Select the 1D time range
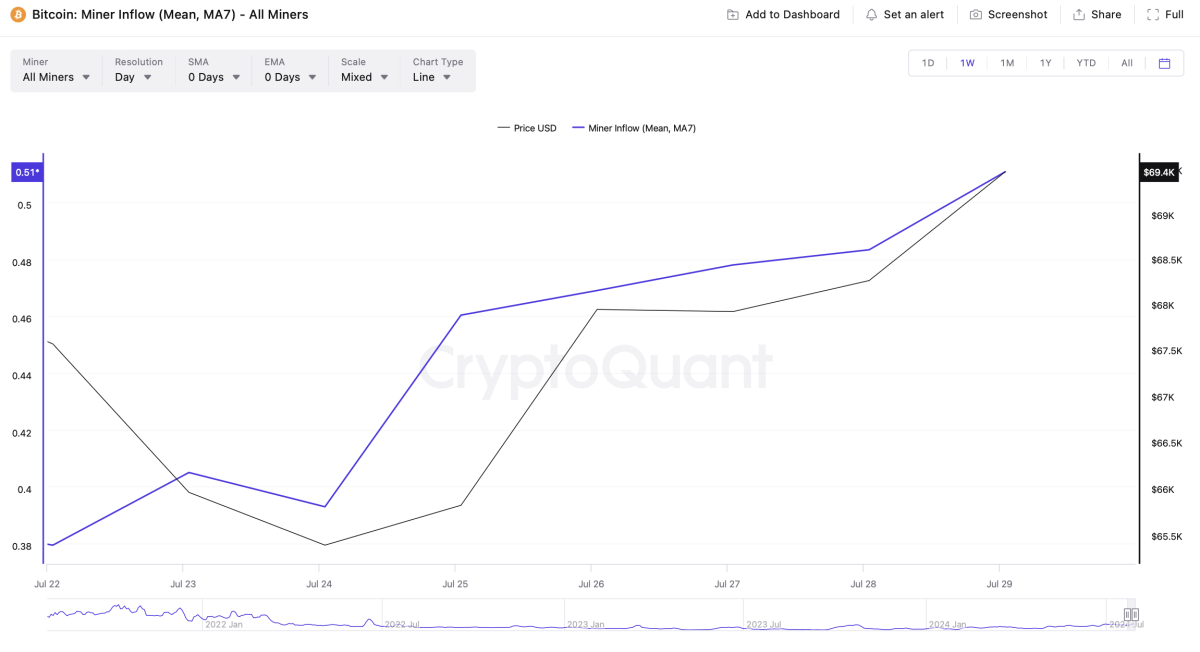This screenshot has height=652, width=1200. [x=928, y=63]
